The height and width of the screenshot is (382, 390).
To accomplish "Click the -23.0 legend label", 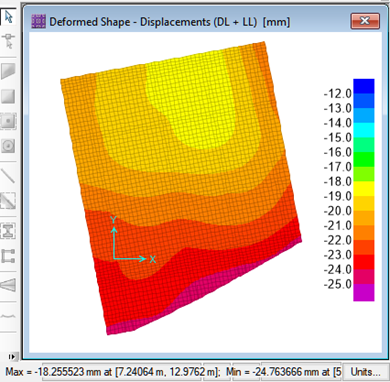I will (338, 255).
